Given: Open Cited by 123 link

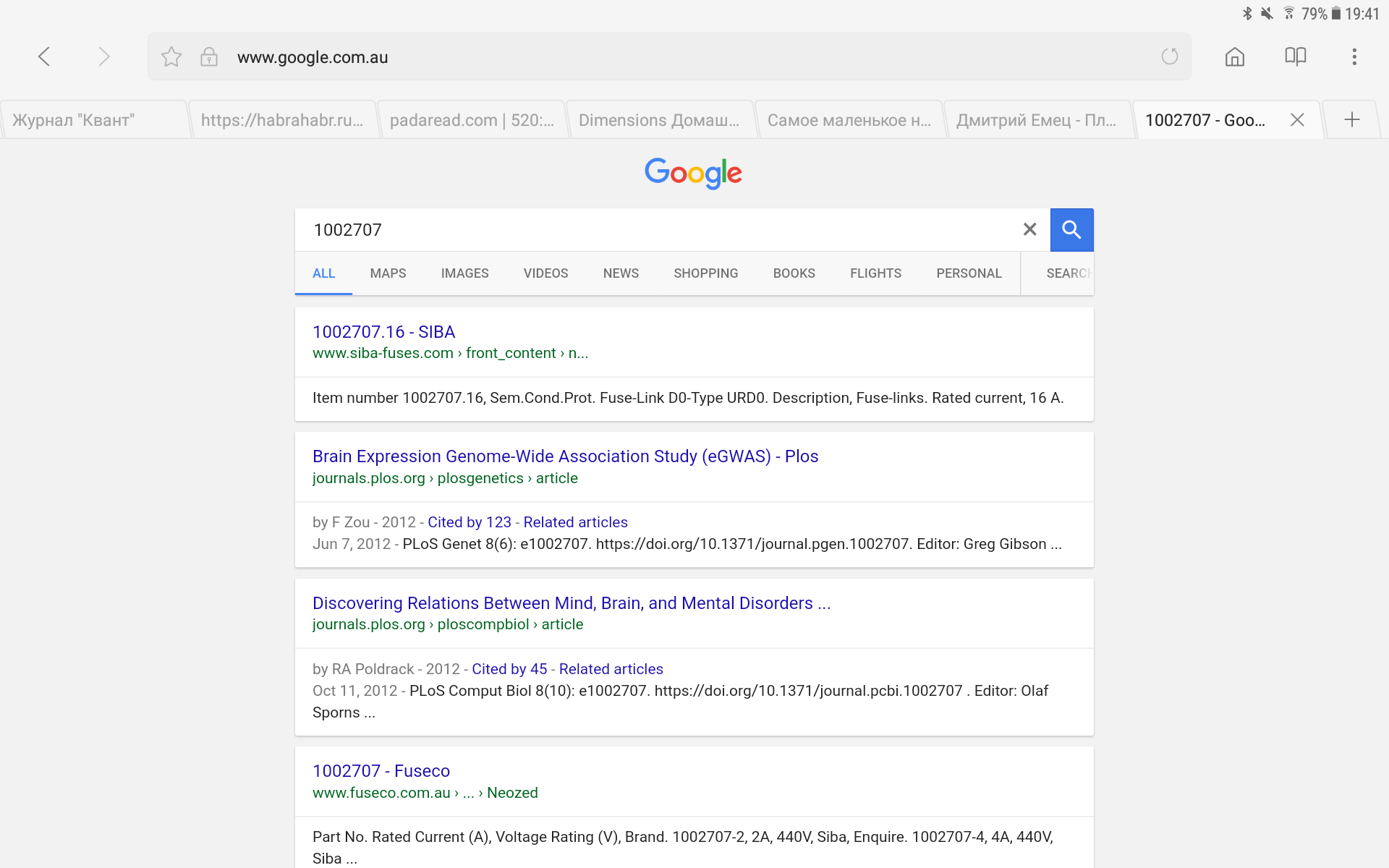Looking at the screenshot, I should (x=469, y=522).
